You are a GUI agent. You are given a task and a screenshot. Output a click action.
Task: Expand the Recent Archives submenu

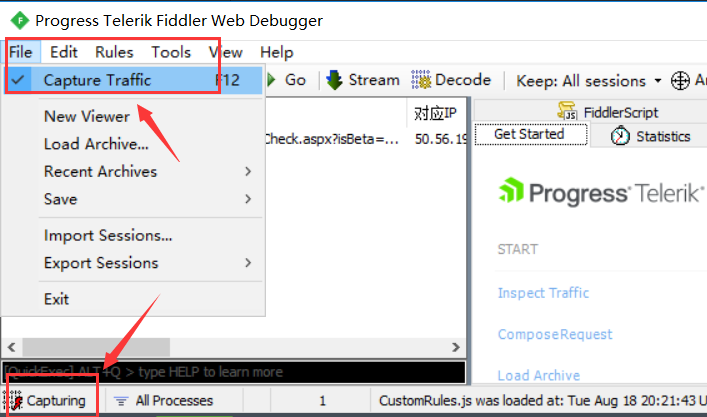click(149, 171)
